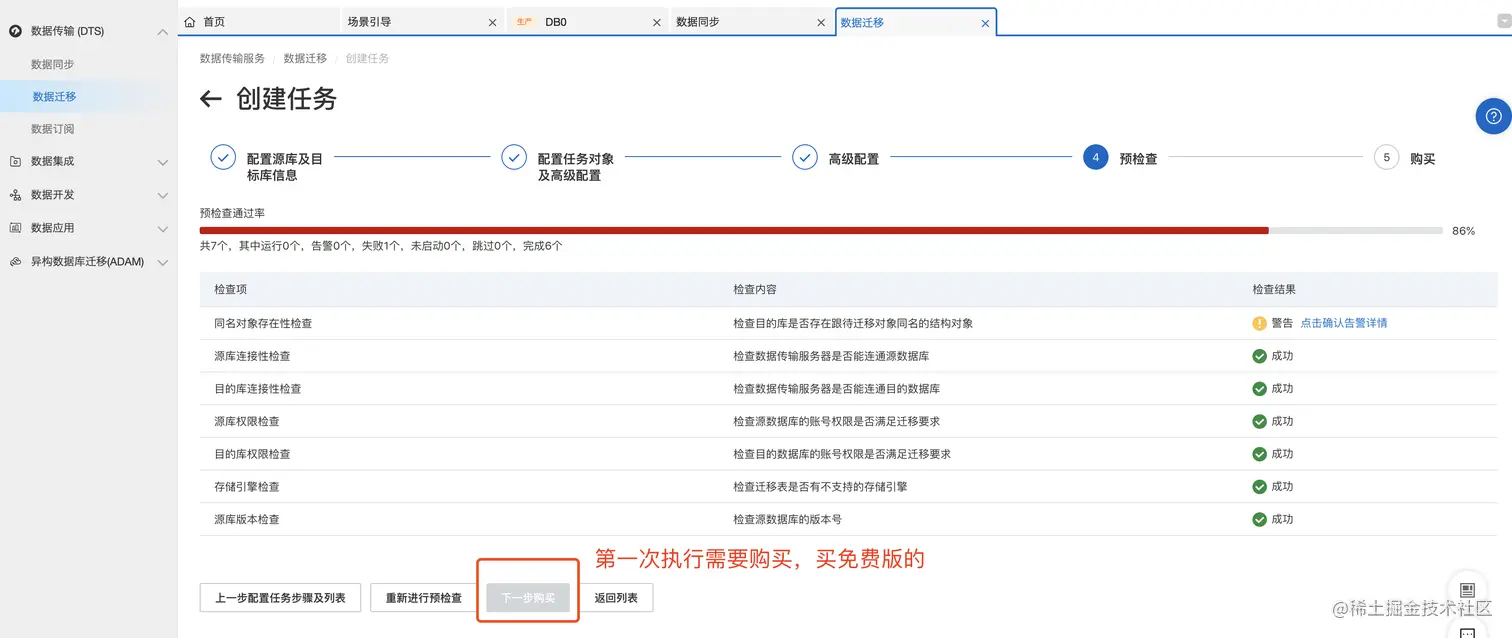The image size is (1512, 638).
Task: Click step 3 check circle 高级配置
Action: pos(805,158)
